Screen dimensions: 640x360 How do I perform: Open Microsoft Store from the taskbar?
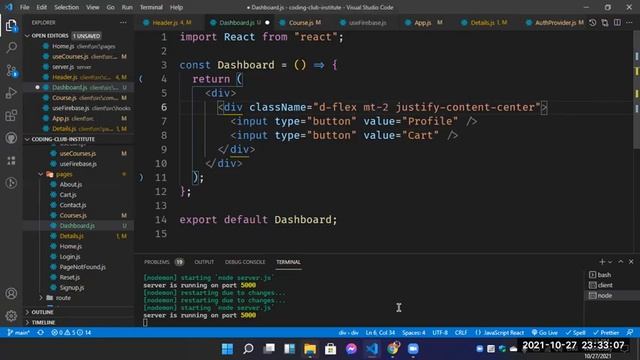tap(330, 349)
